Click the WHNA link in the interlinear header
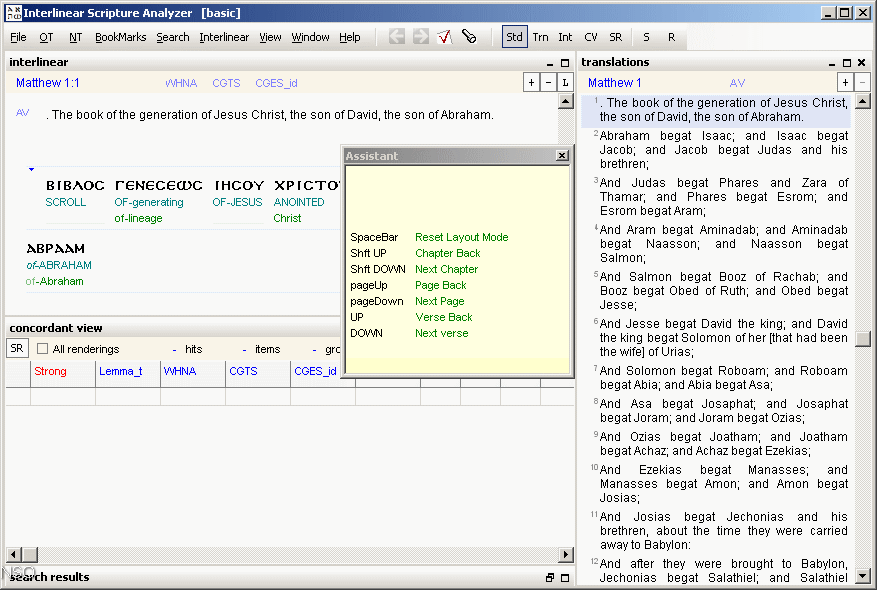 pyautogui.click(x=181, y=83)
